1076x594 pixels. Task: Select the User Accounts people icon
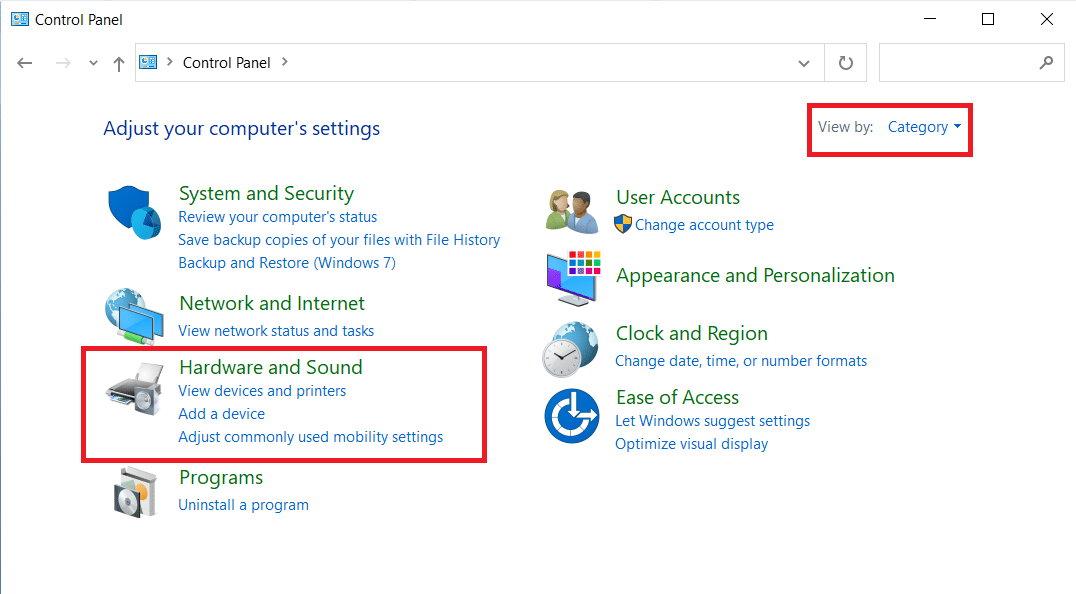pyautogui.click(x=571, y=208)
